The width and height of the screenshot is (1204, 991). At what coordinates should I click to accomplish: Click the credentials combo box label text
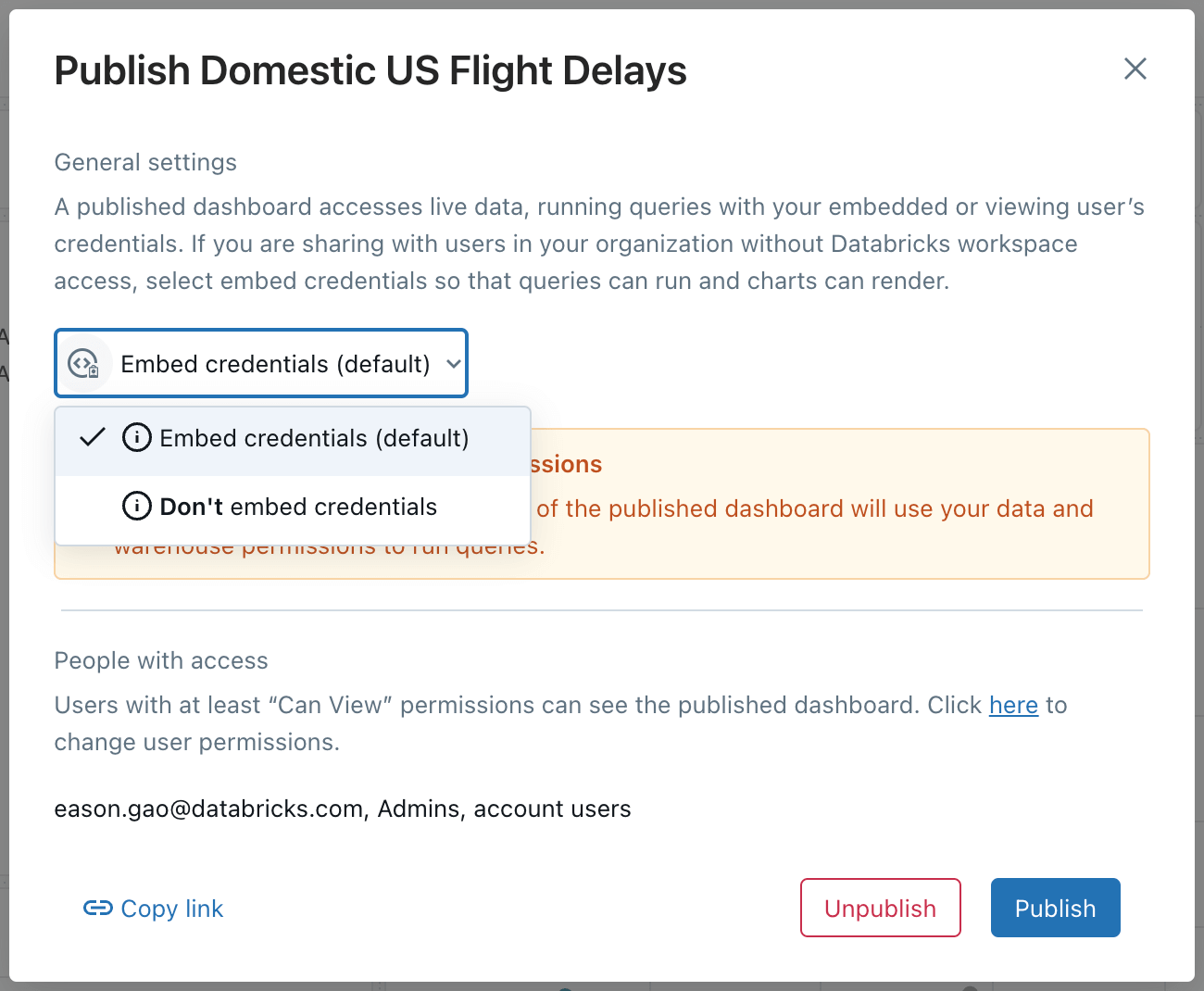[x=275, y=364]
